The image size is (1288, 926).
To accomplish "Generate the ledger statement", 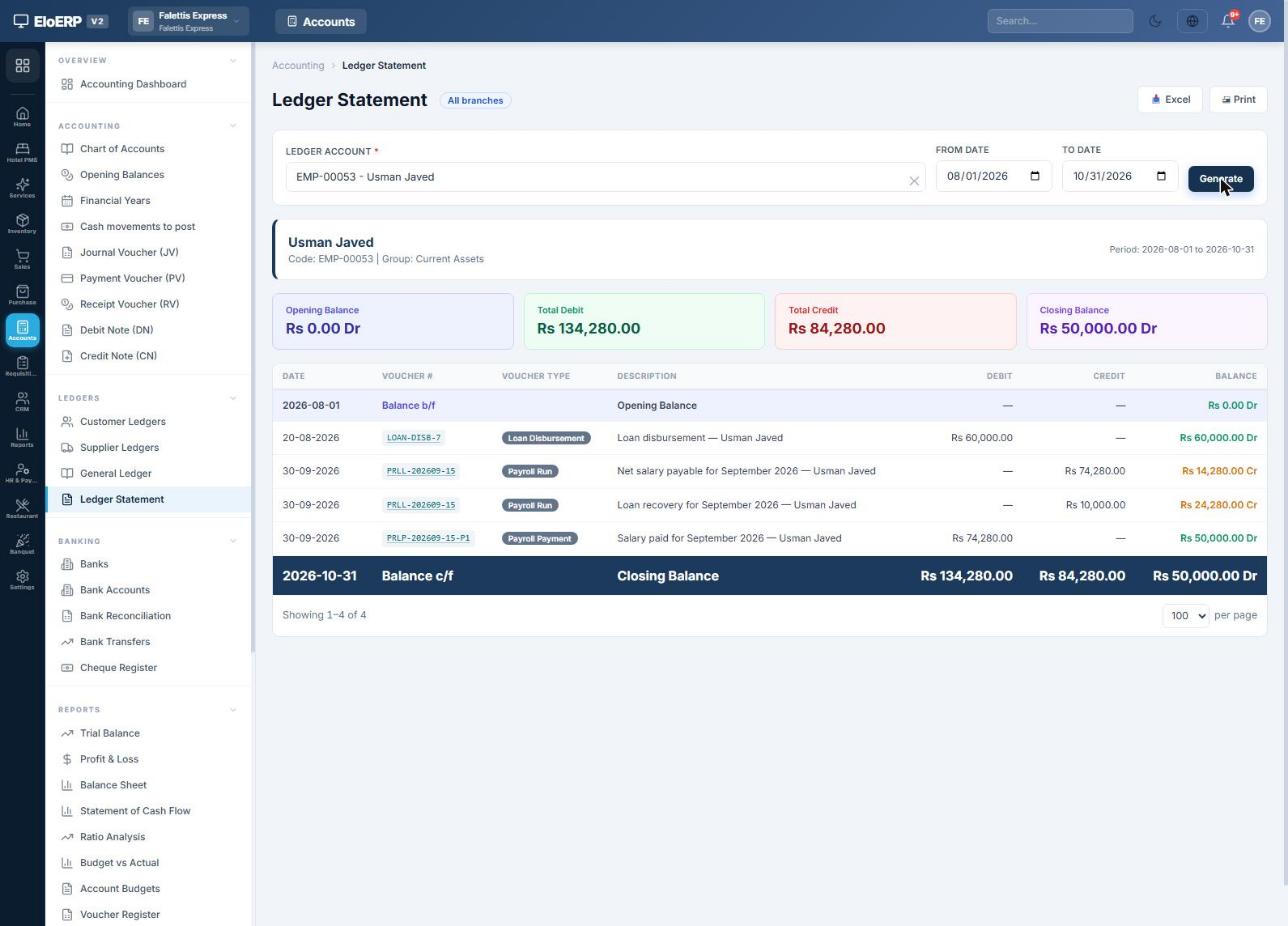I will (x=1220, y=179).
